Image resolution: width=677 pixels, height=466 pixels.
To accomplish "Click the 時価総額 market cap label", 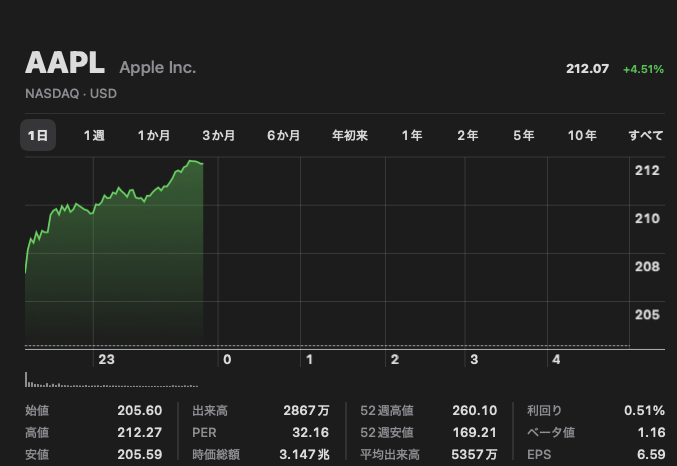I will [216, 454].
